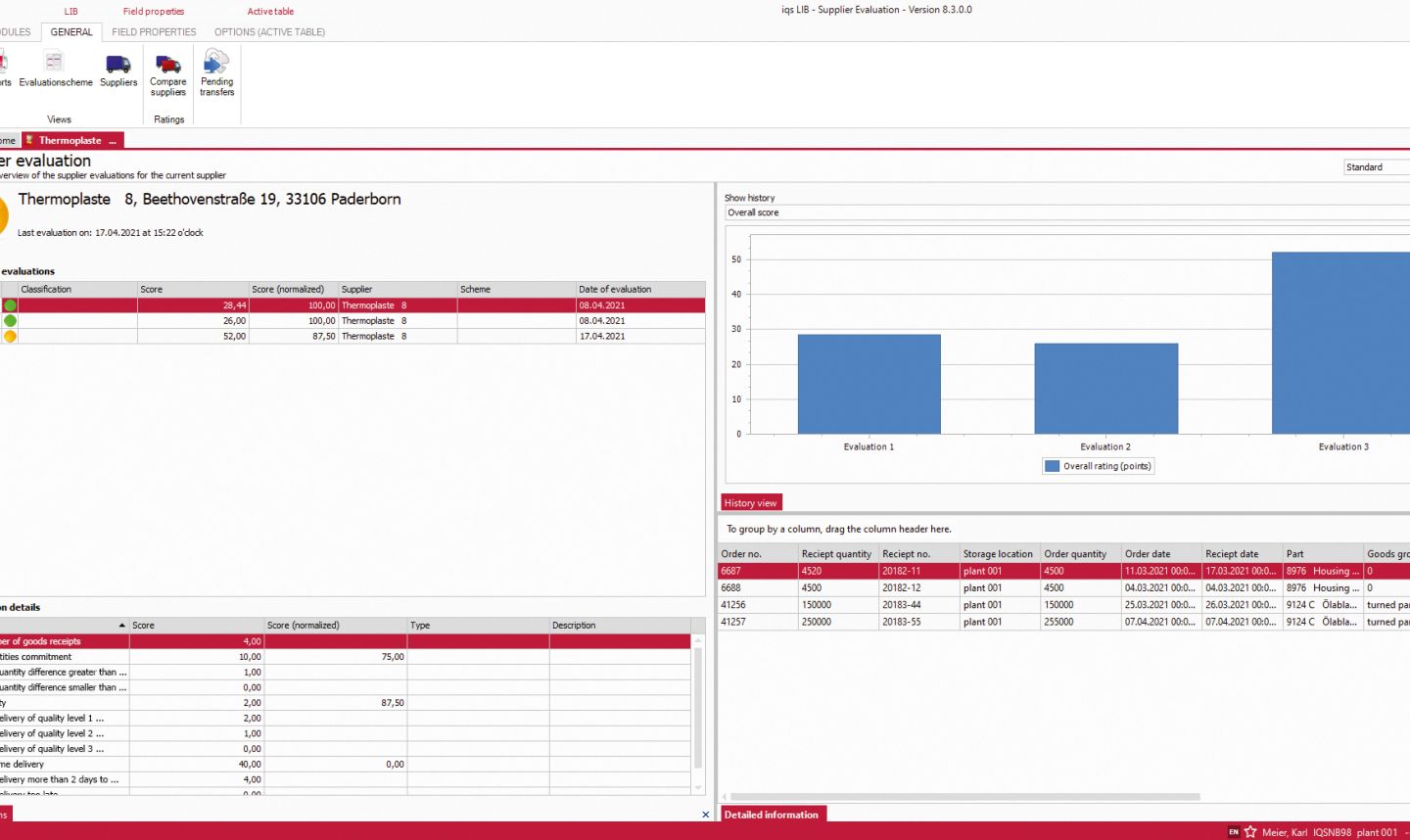
Task: Click the green status icon on first evaluation row
Action: 9,304
